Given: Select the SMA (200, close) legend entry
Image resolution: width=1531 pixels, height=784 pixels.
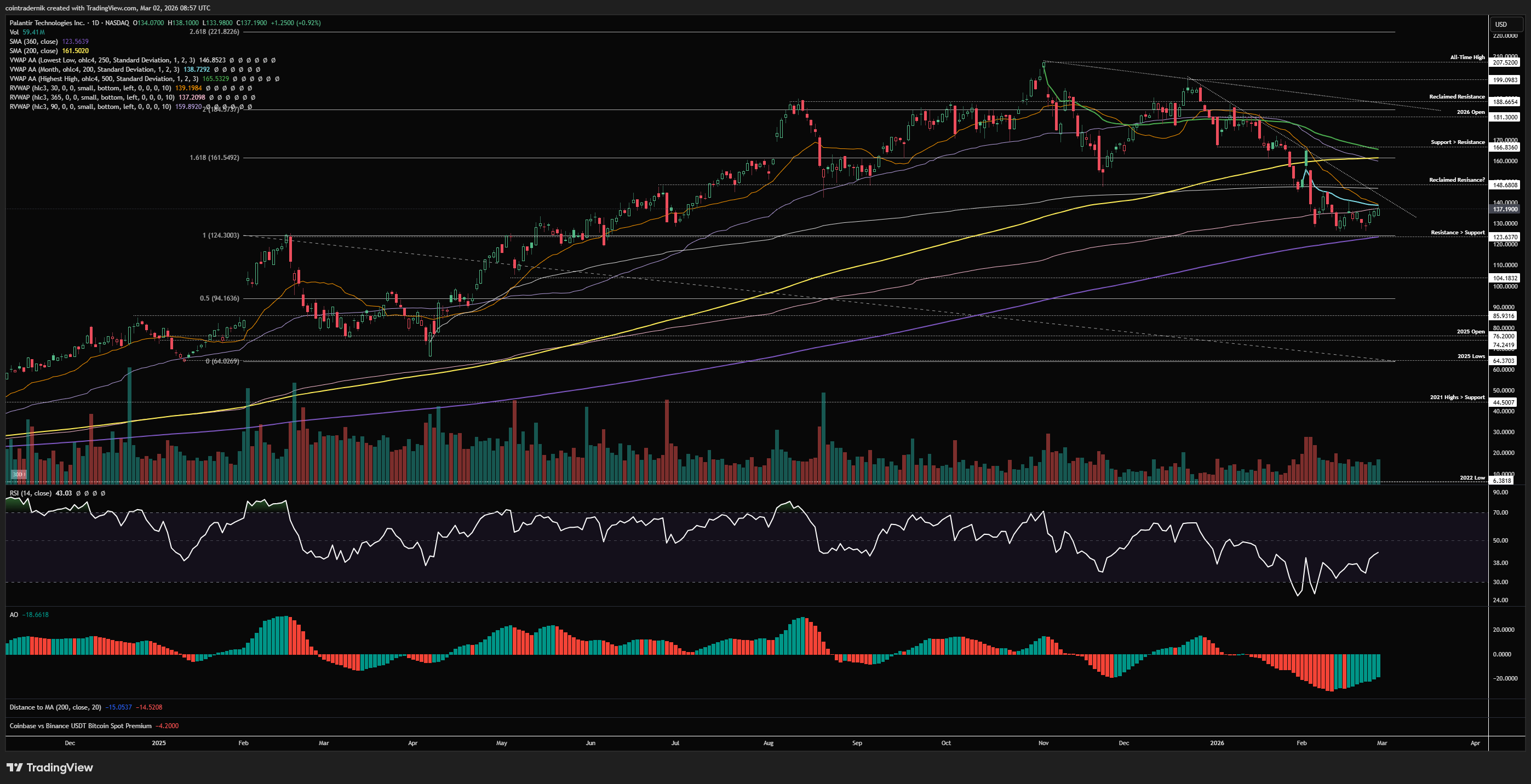Looking at the screenshot, I should (33, 50).
